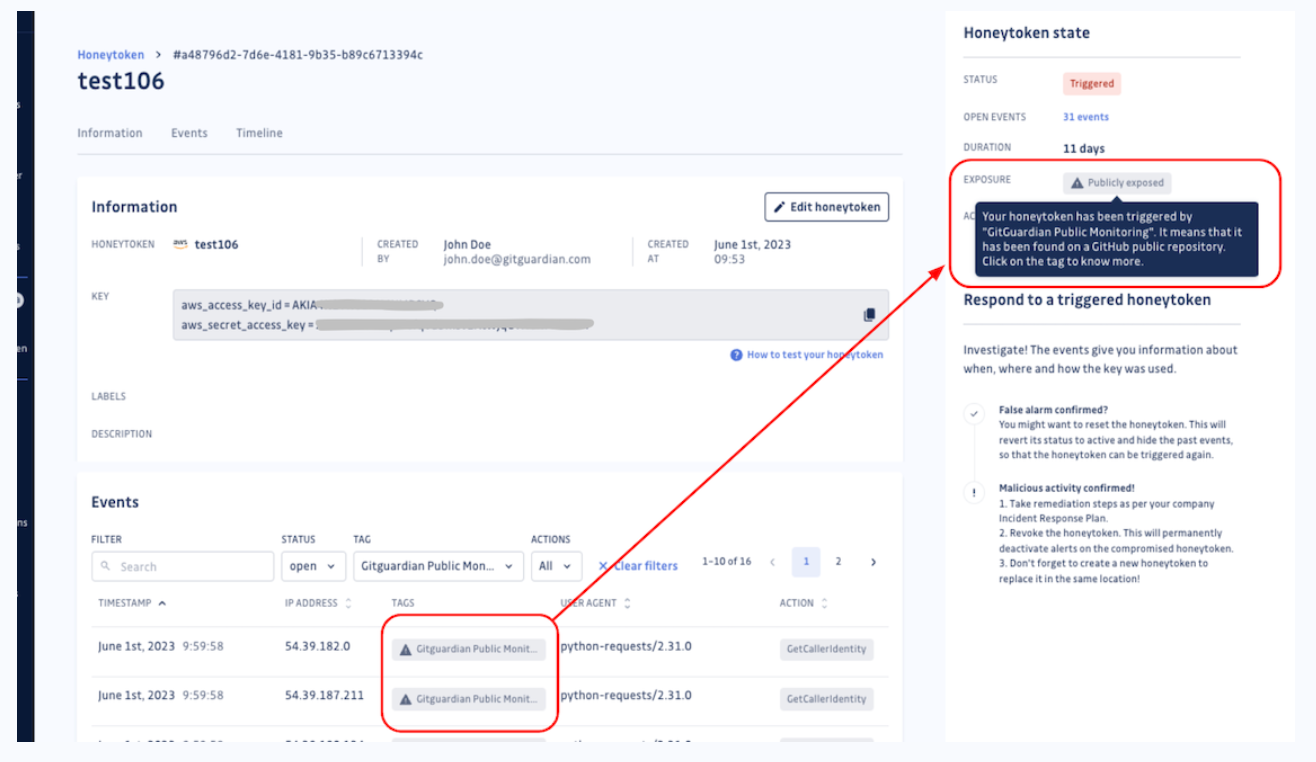Image resolution: width=1316 pixels, height=762 pixels.
Task: Go to previous page arrow
Action: [x=772, y=562]
